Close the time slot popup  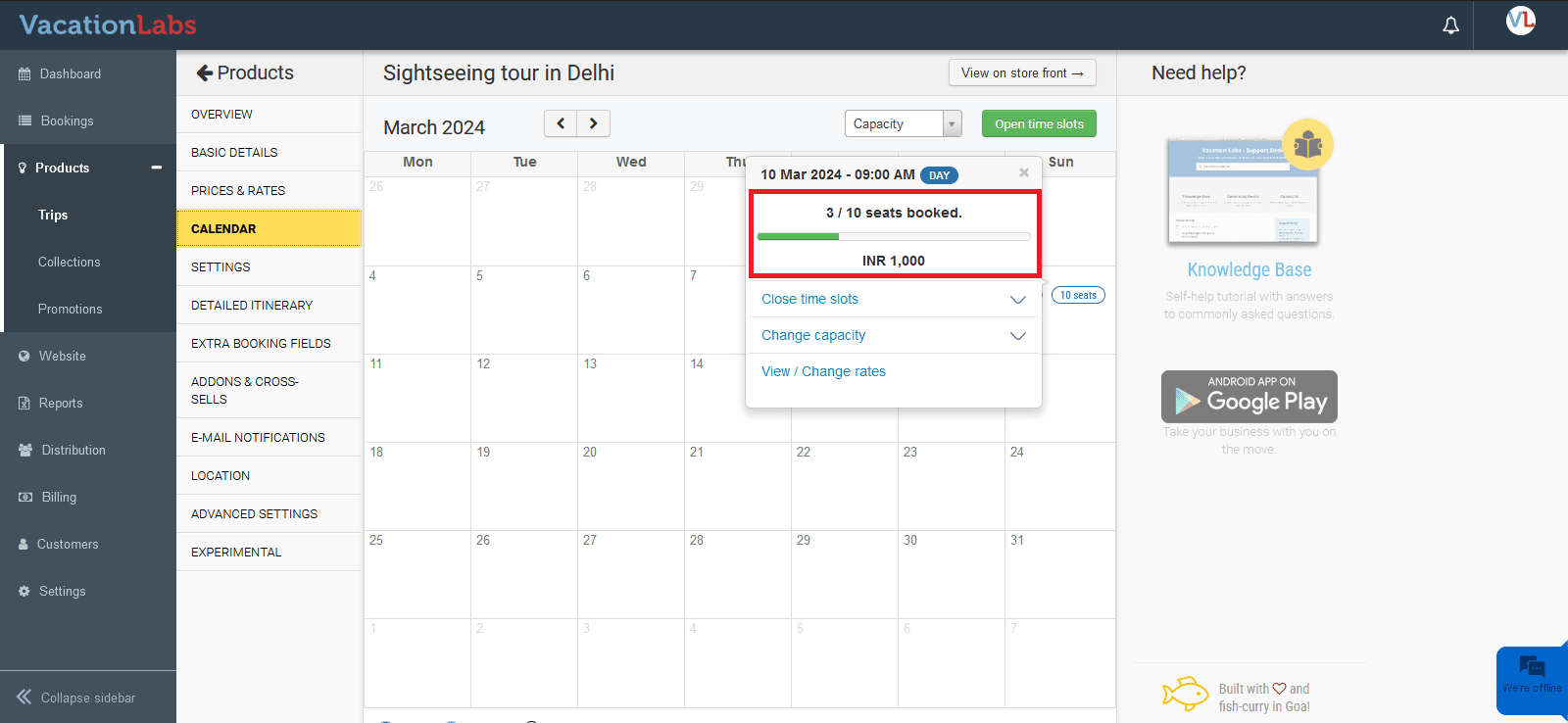(1024, 172)
